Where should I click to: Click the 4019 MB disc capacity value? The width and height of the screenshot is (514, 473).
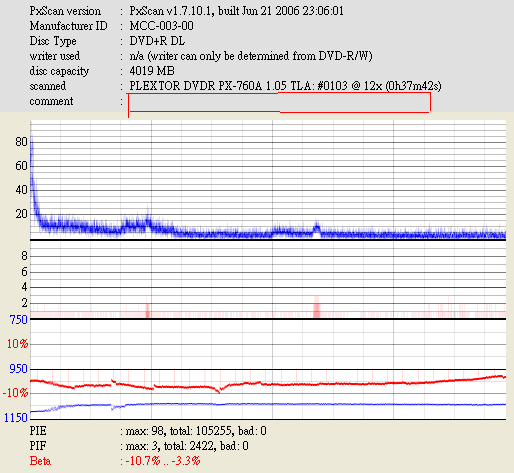point(152,71)
